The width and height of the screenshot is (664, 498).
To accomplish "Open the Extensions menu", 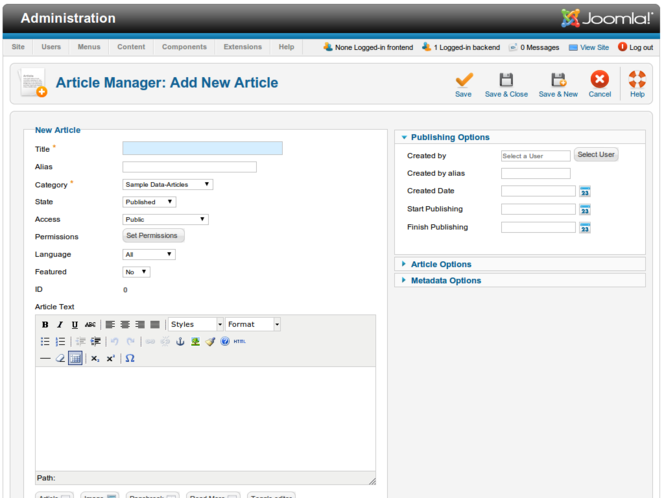I will coord(242,47).
